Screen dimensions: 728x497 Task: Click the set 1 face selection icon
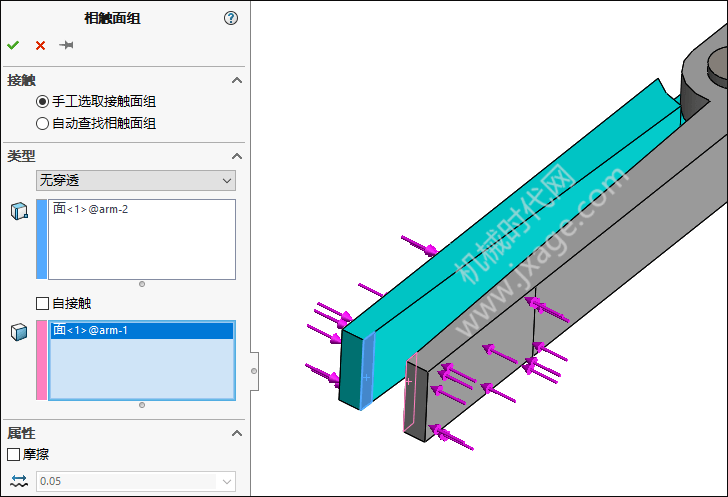tap(19, 211)
